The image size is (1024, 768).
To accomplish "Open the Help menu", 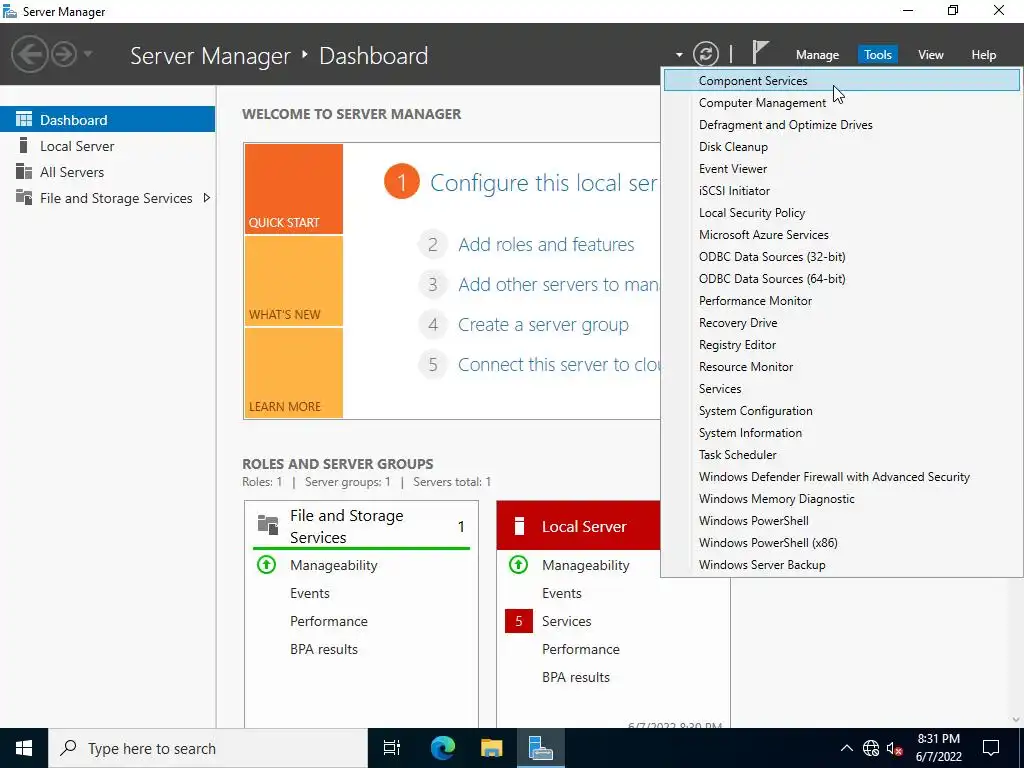I will 983,55.
